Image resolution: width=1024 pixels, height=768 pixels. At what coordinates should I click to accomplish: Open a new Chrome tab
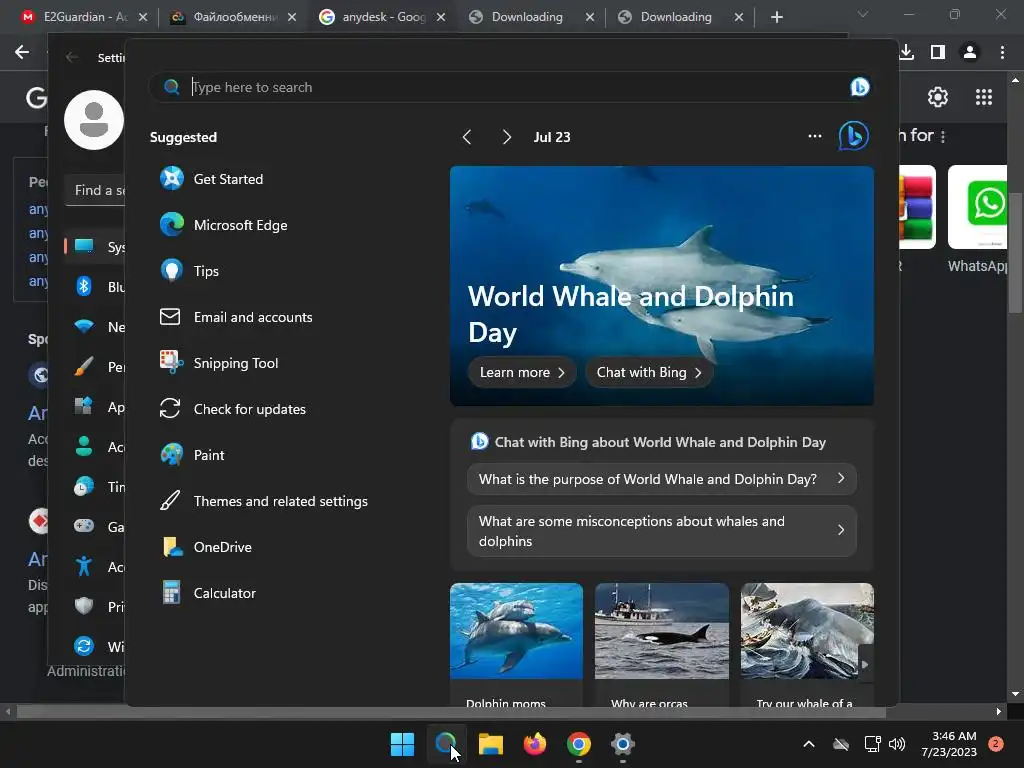pos(776,17)
